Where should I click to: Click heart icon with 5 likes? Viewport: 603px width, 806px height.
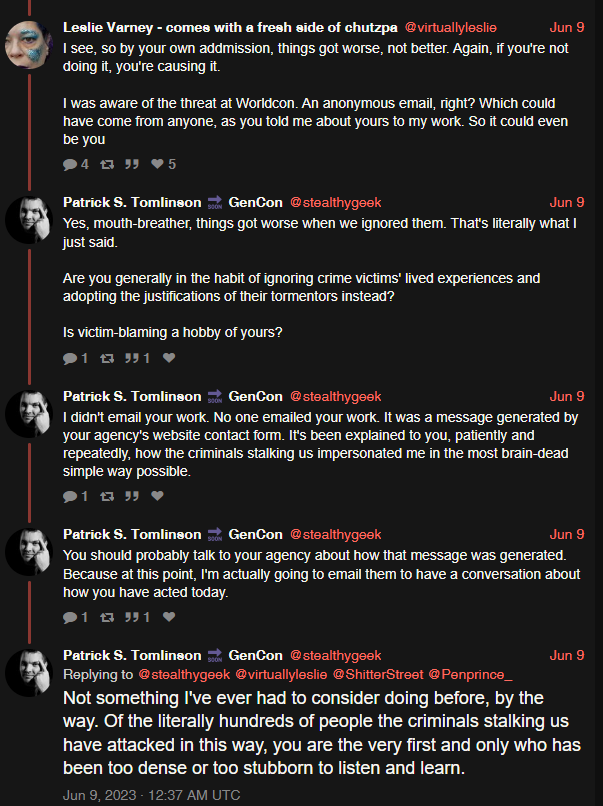157,164
